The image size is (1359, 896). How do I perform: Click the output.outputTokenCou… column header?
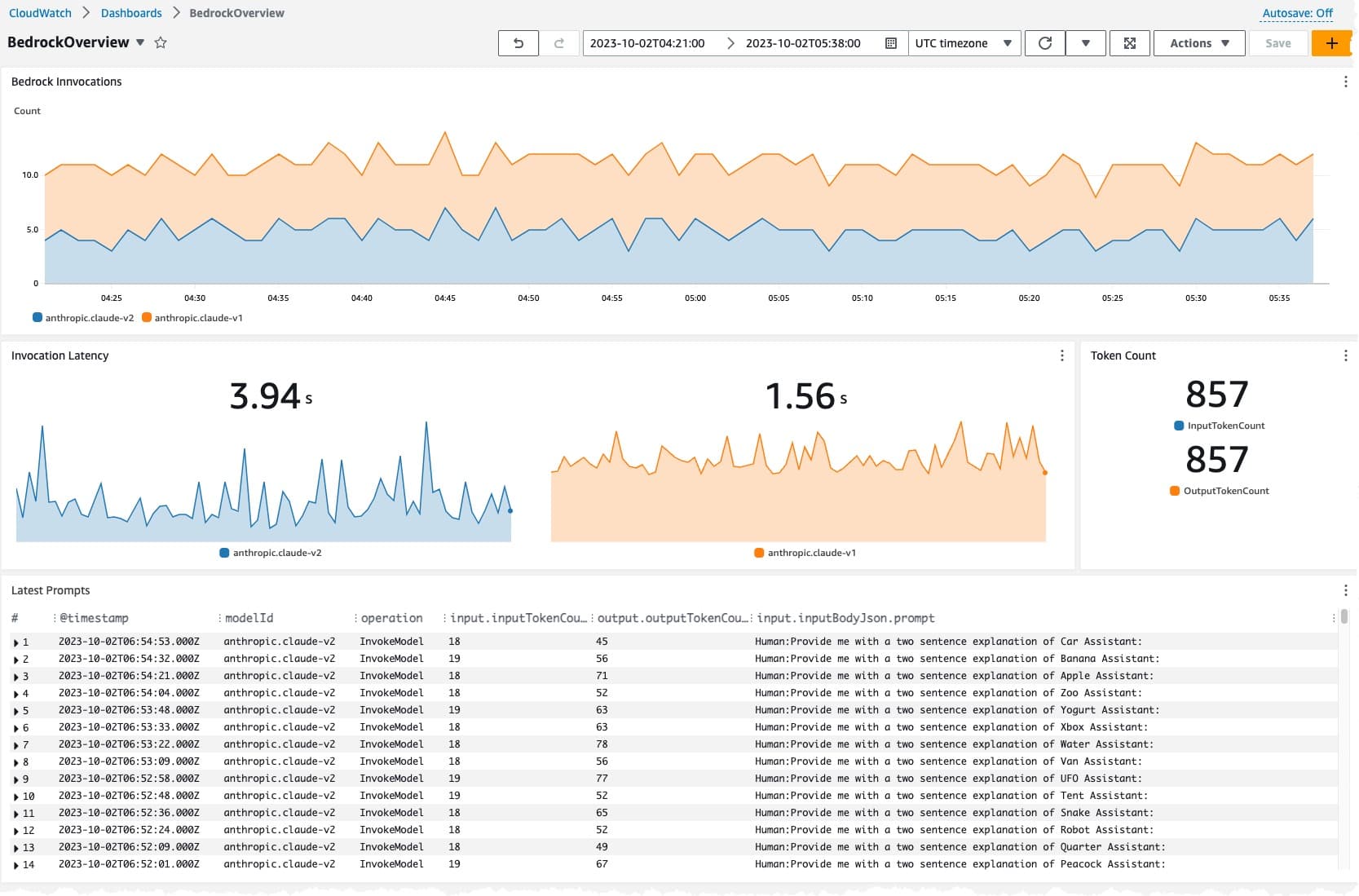[x=673, y=618]
